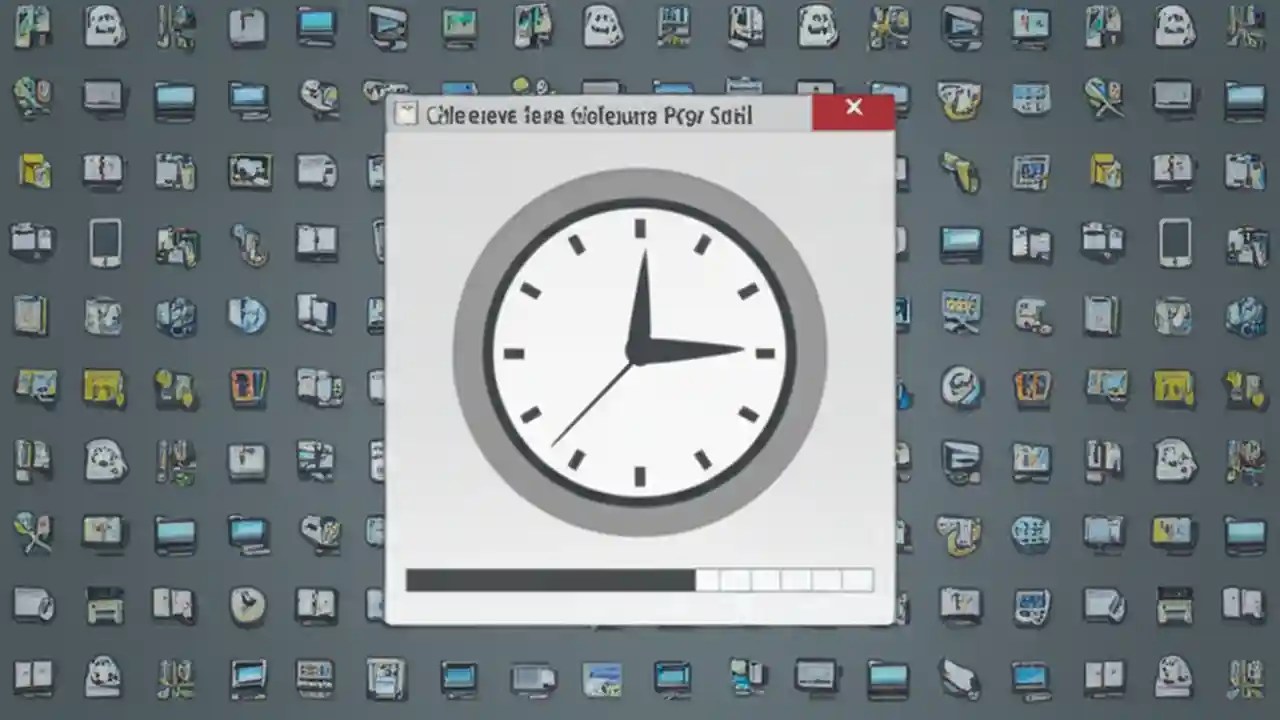This screenshot has width=1280, height=720.
Task: Close the loading dialog with the red X
Action: [x=854, y=107]
